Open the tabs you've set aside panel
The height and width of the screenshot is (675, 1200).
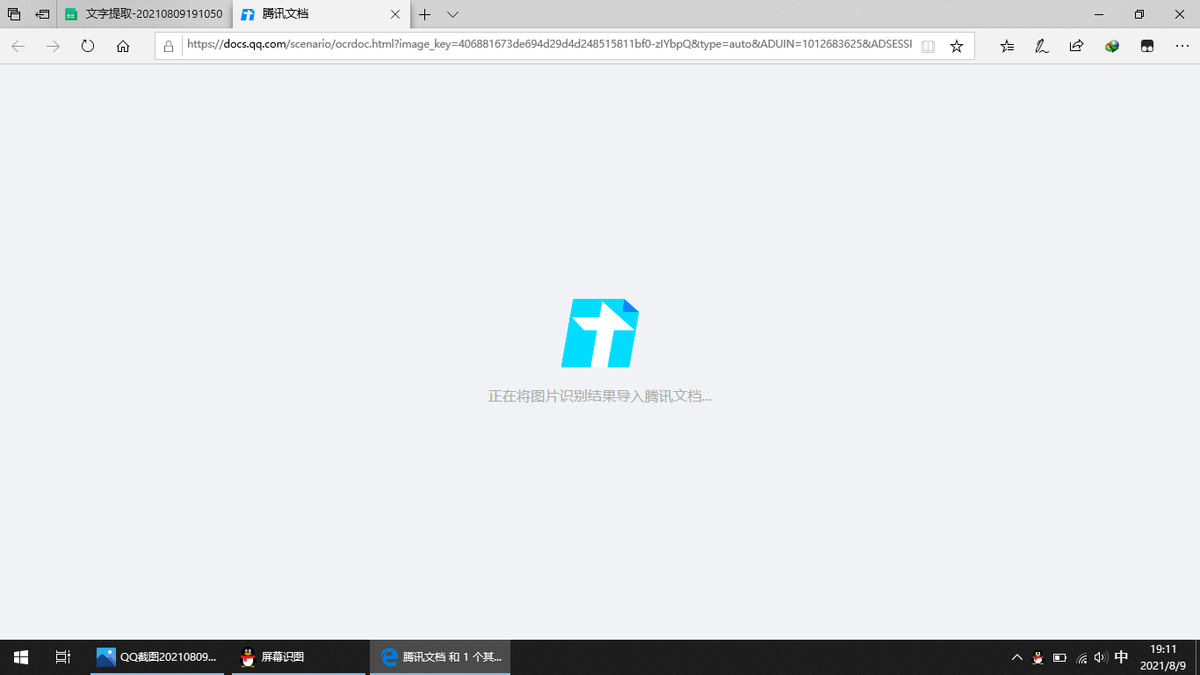point(14,14)
